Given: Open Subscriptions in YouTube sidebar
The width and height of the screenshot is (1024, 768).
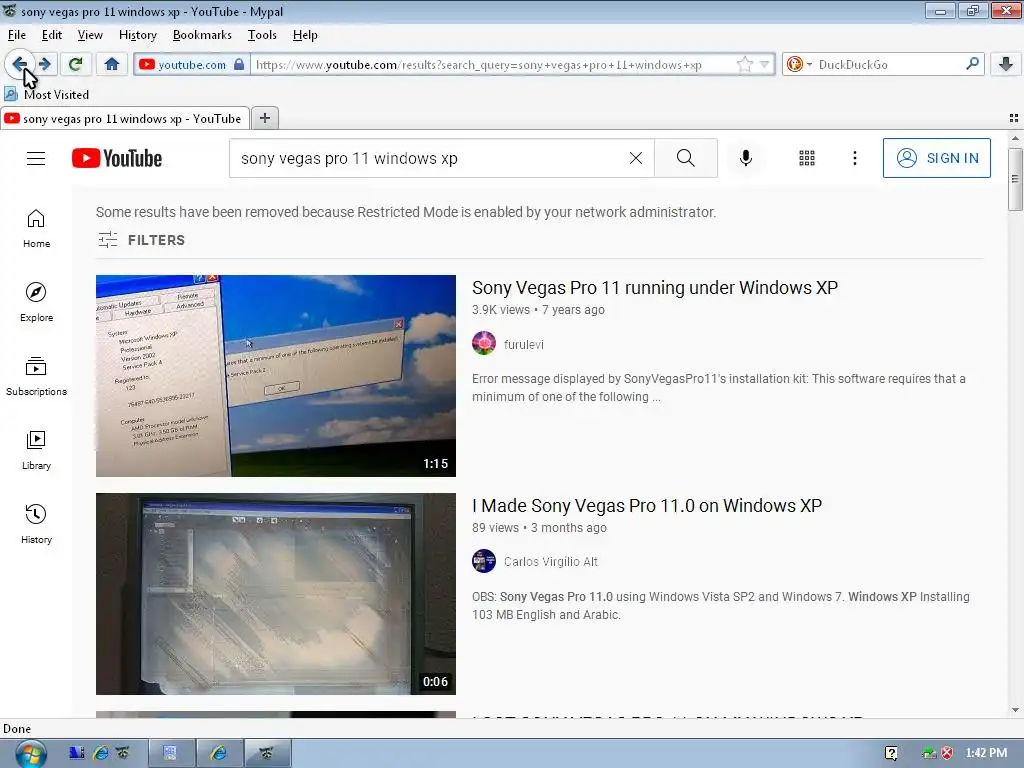Looking at the screenshot, I should [36, 376].
